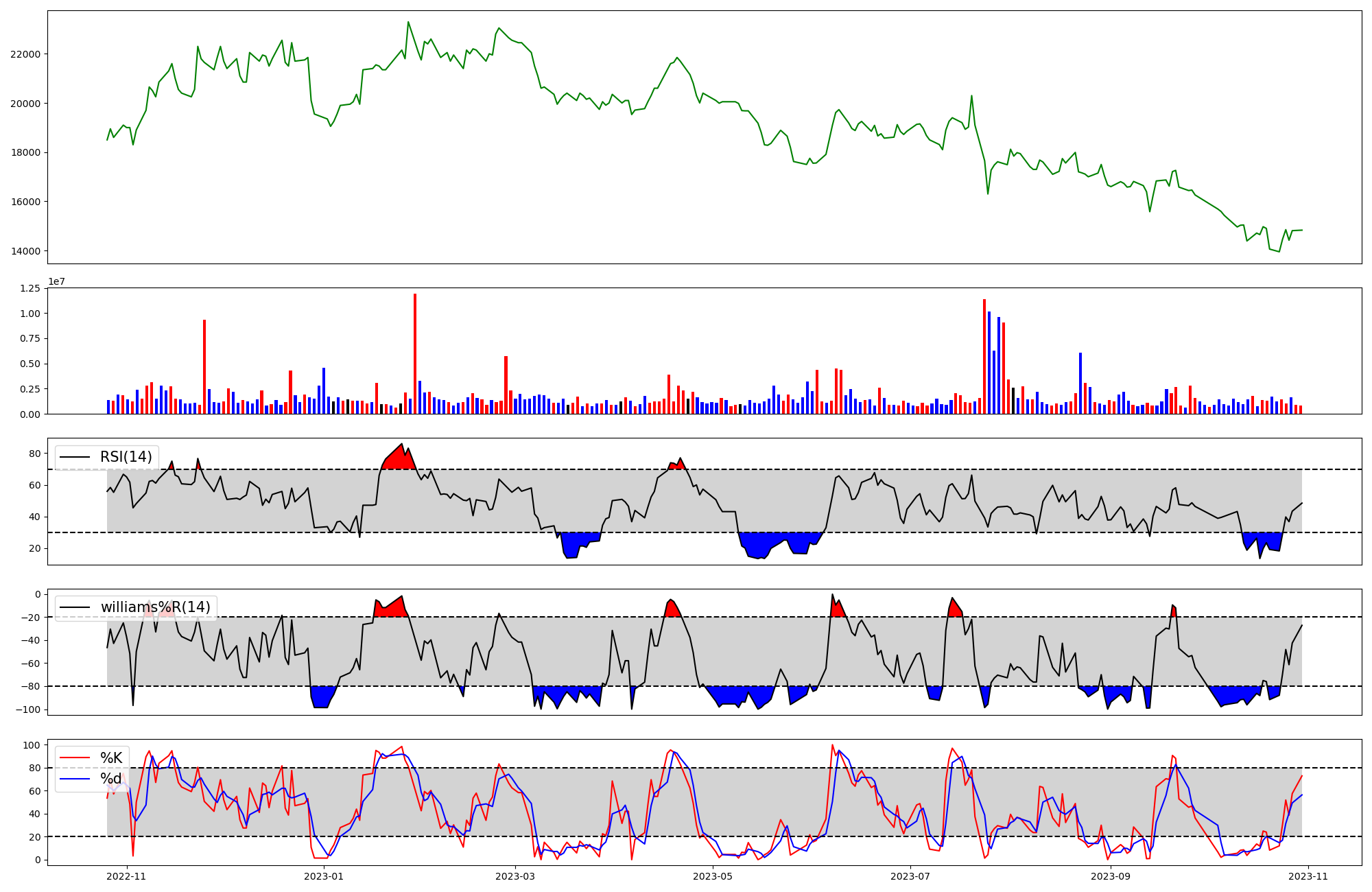Click the -100 tick on Williams %R axis

(x=29, y=709)
